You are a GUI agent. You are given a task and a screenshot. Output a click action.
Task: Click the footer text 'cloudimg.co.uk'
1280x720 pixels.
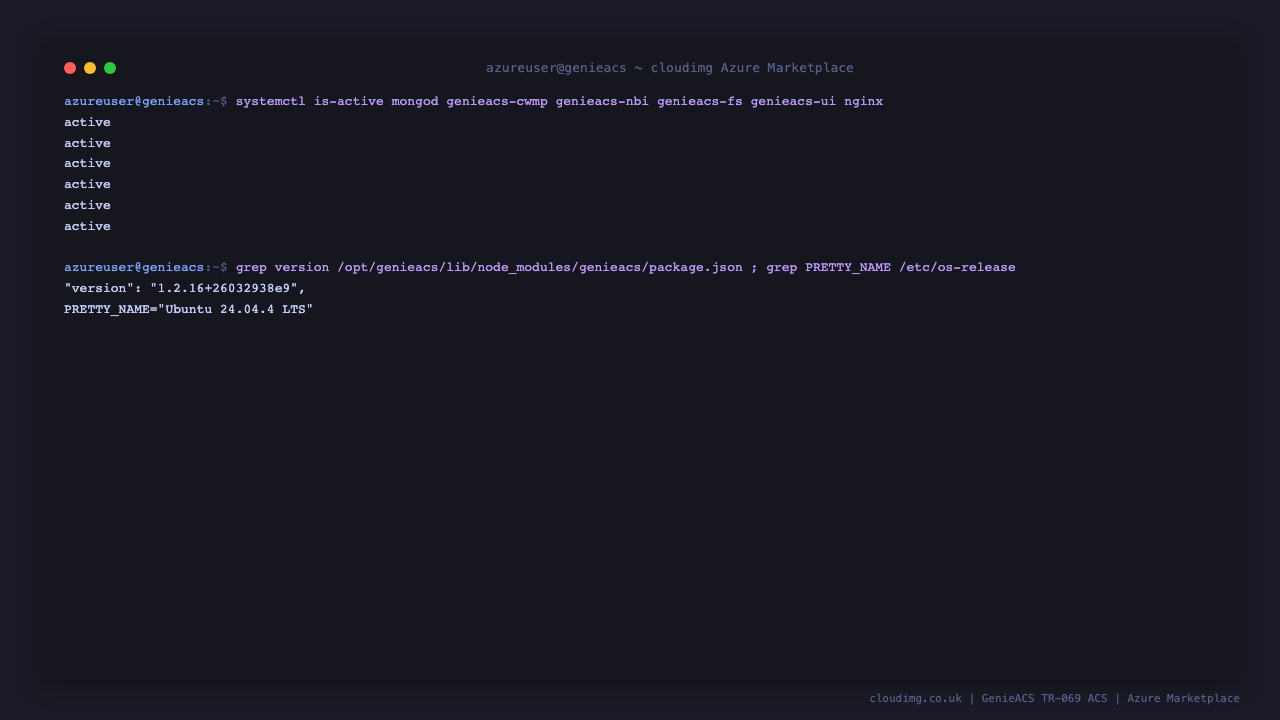[915, 698]
